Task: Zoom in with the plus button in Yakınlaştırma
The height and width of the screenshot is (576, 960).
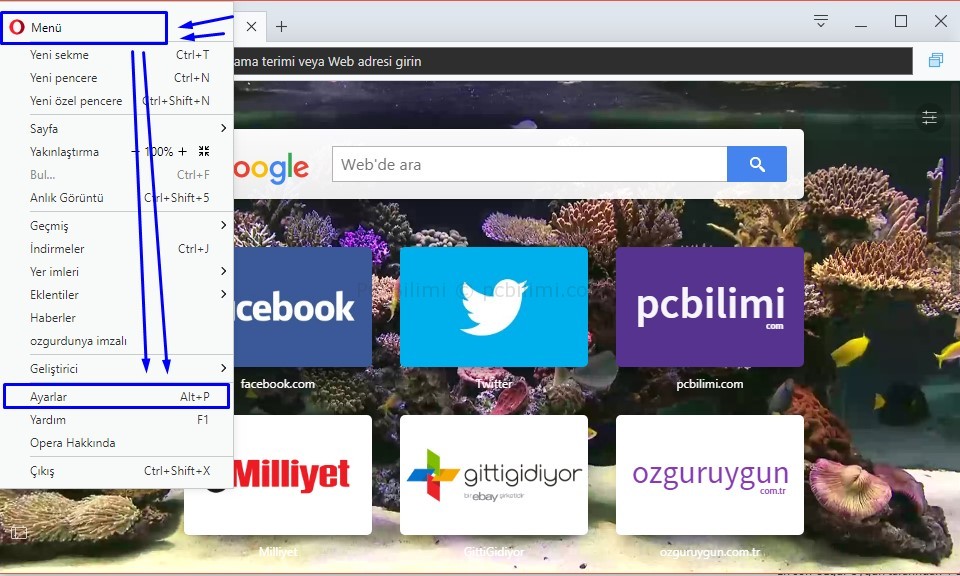Action: pyautogui.click(x=182, y=151)
